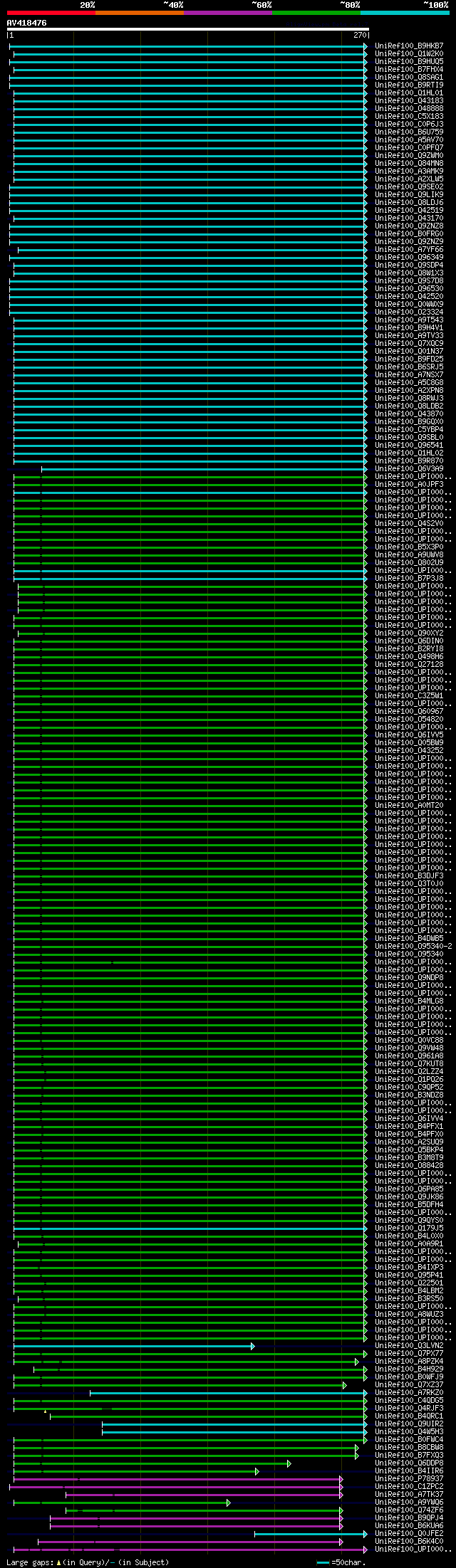Select label UniRef100_A0MTZ0
This screenshot has height=1568, width=456.
click(x=409, y=805)
